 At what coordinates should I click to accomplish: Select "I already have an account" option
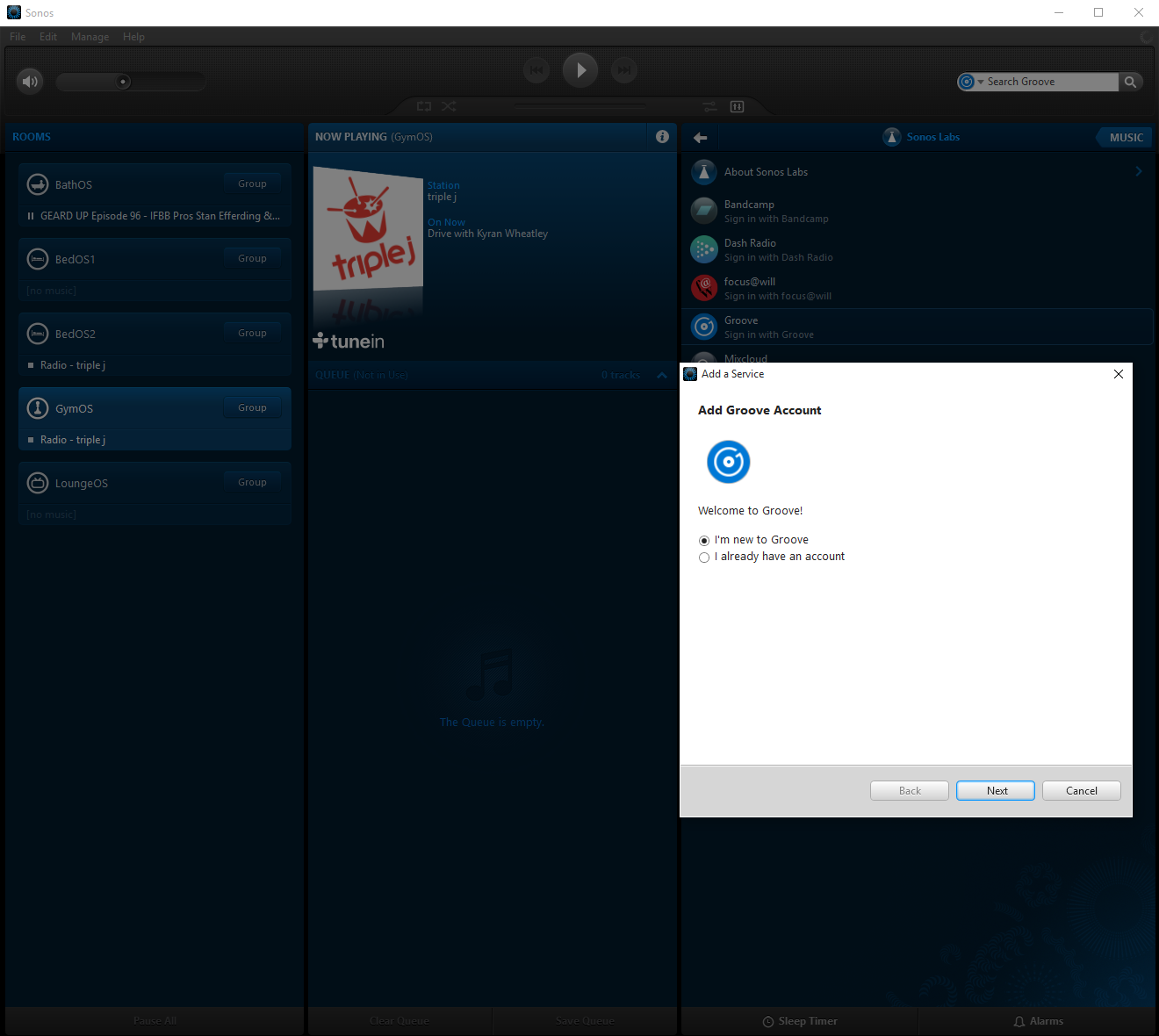(704, 558)
